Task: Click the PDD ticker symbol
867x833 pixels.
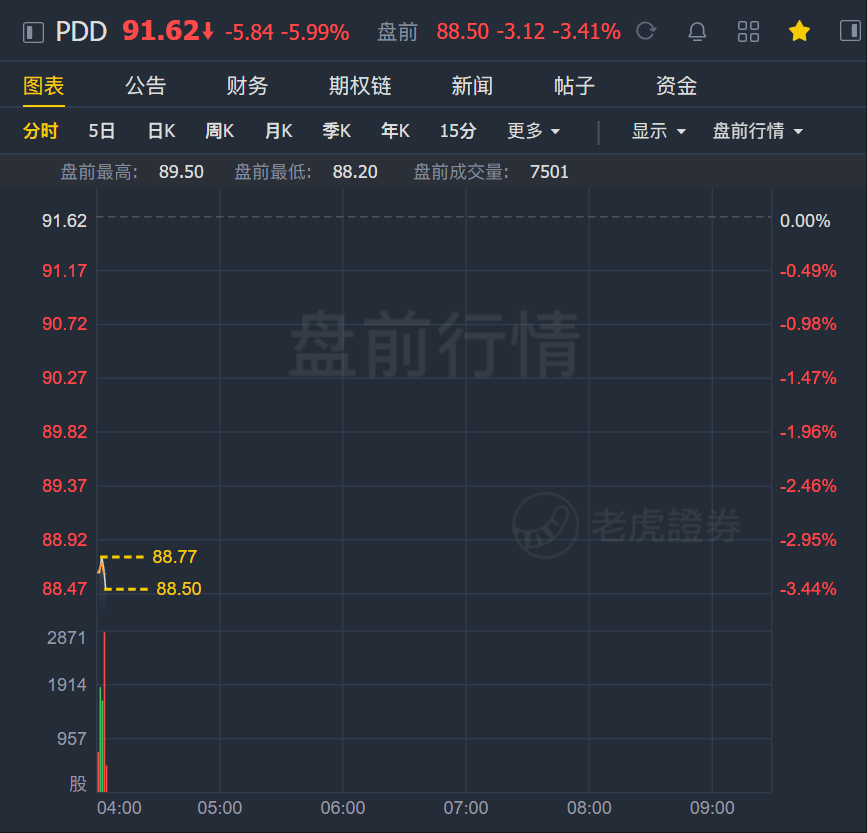Action: [x=81, y=32]
